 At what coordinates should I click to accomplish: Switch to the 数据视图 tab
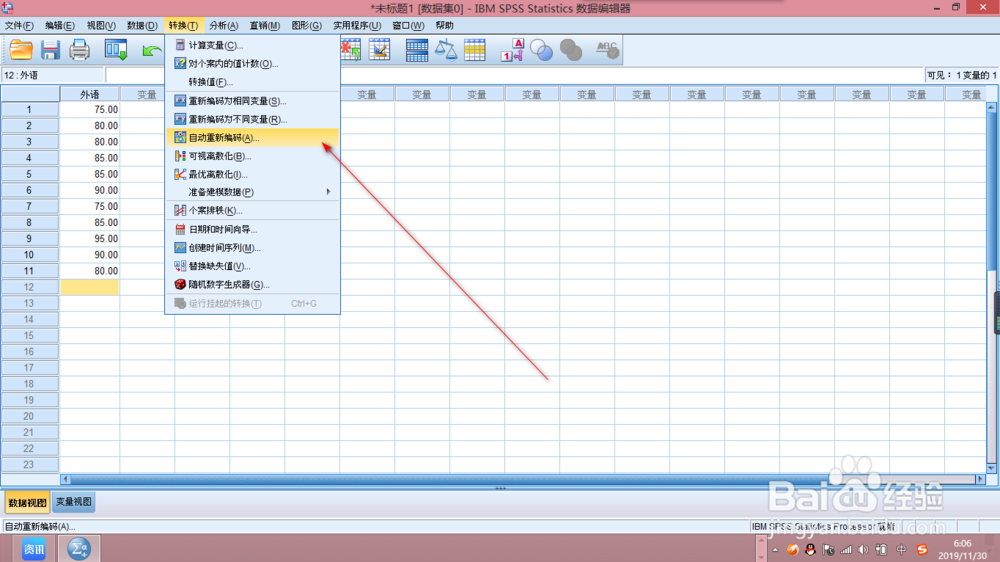pyautogui.click(x=27, y=503)
